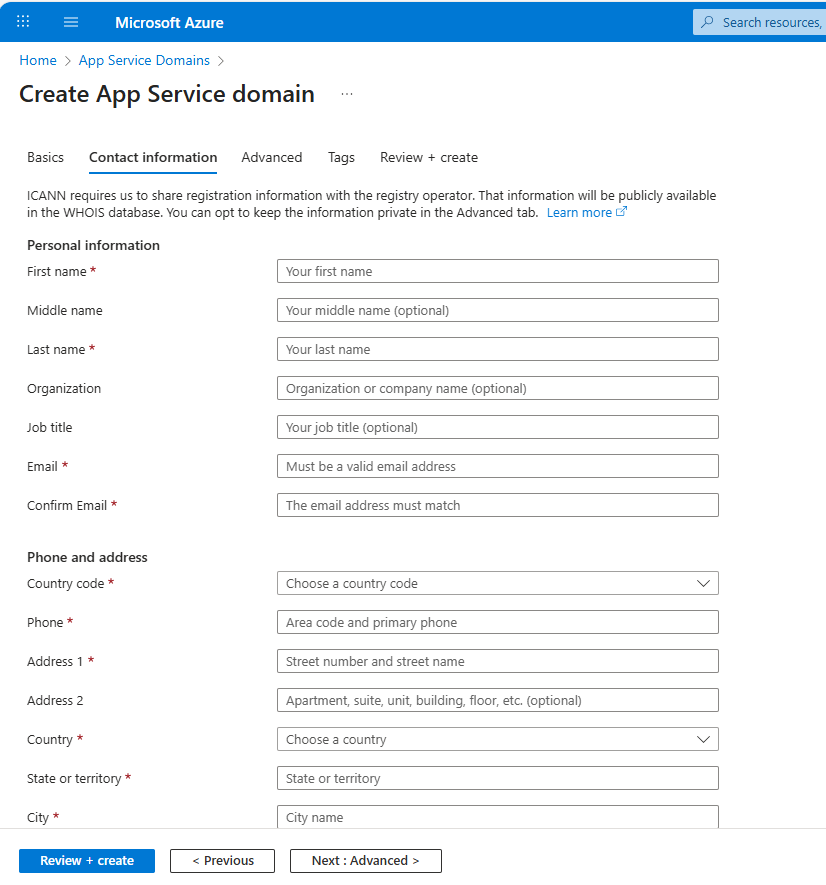The height and width of the screenshot is (885, 826).
Task: Click the Search resources box
Action: (759, 22)
